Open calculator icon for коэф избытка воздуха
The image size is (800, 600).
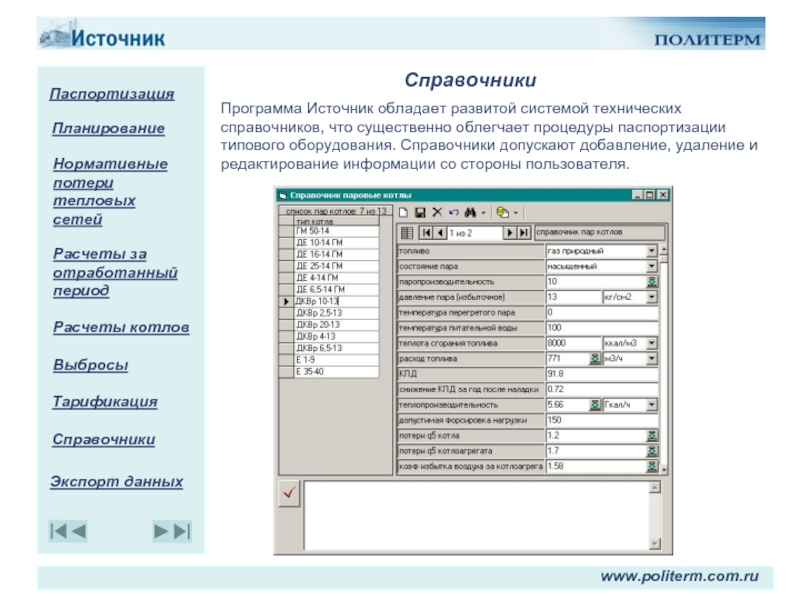652,466
